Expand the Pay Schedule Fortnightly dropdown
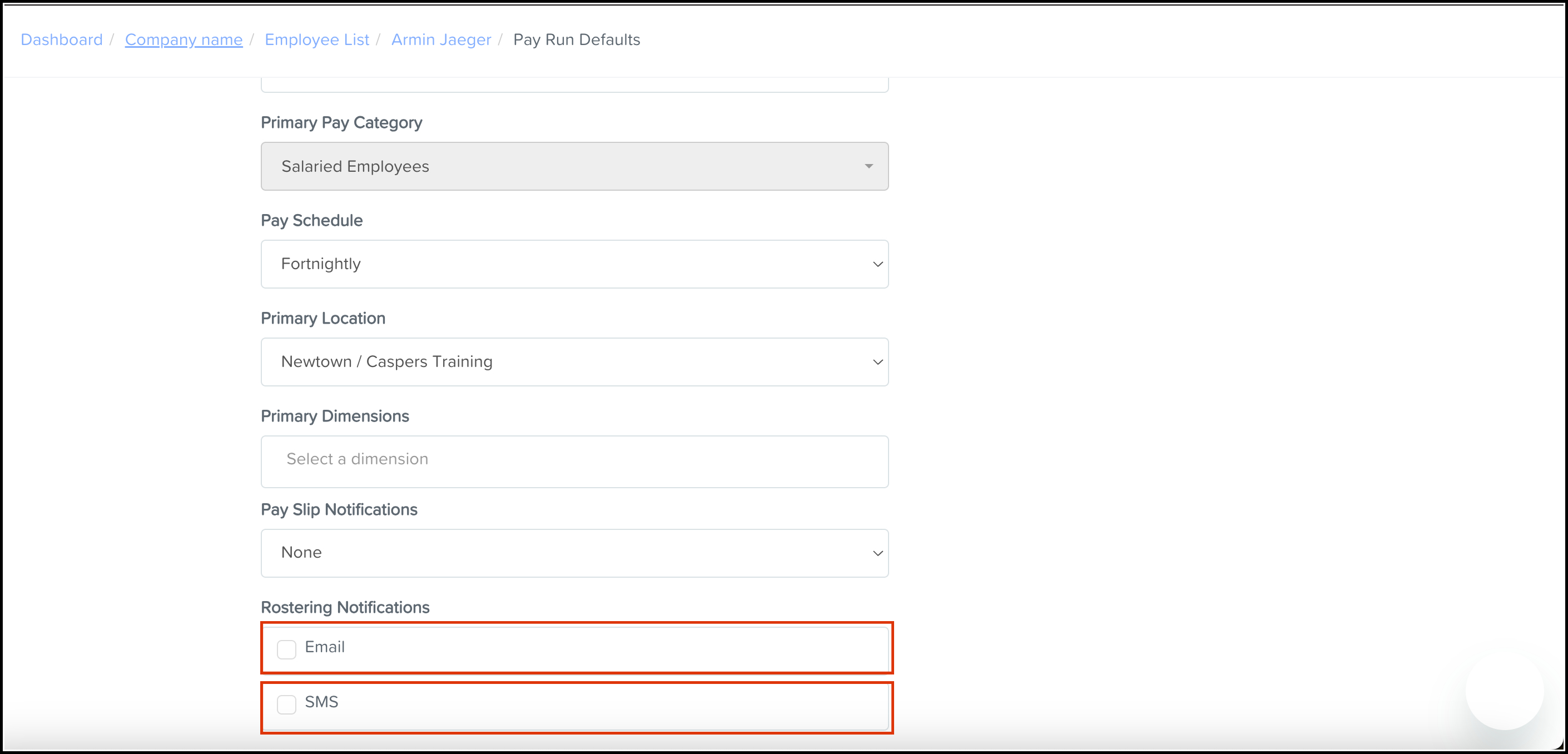 (x=573, y=264)
